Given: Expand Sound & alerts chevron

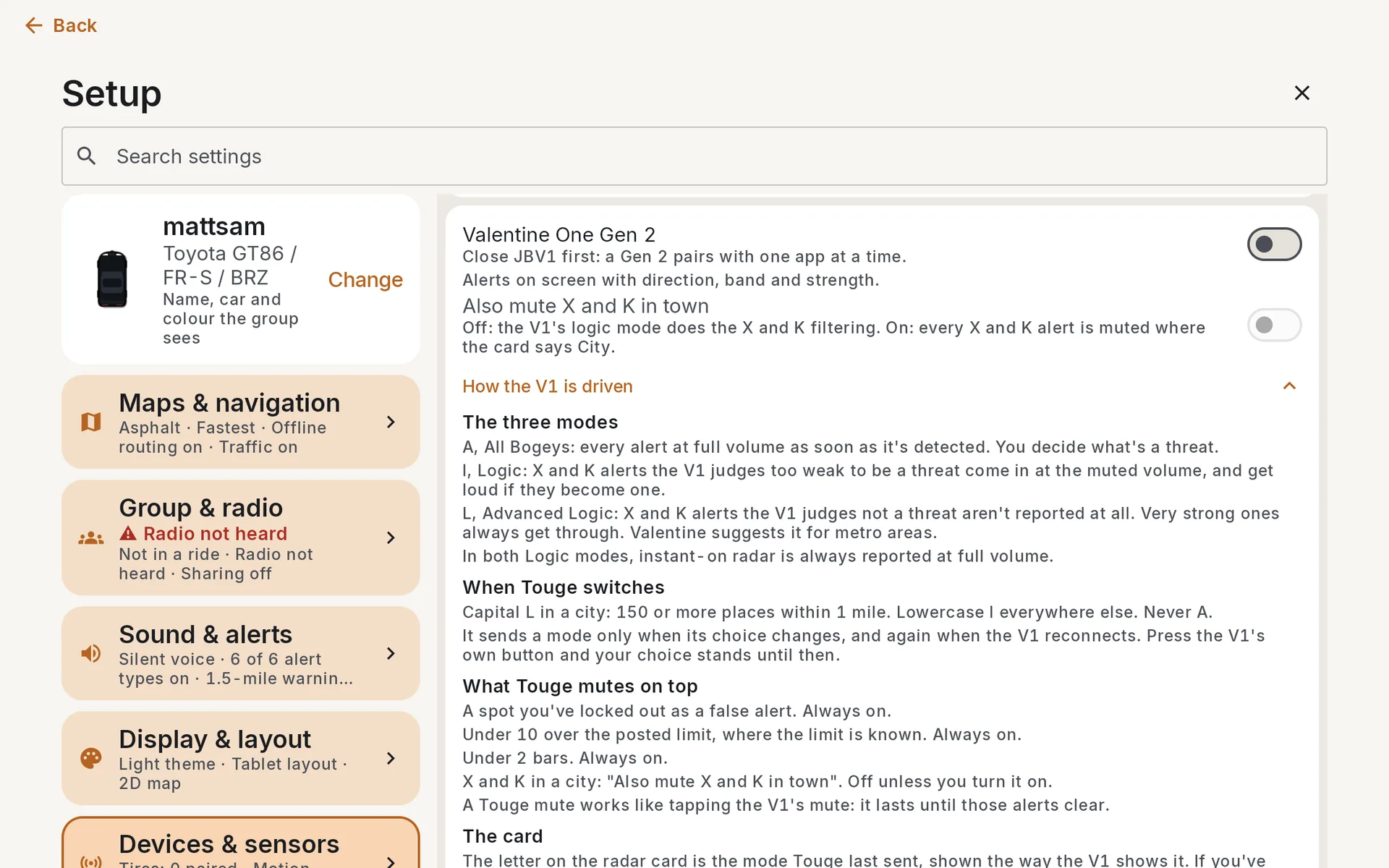Looking at the screenshot, I should point(391,653).
